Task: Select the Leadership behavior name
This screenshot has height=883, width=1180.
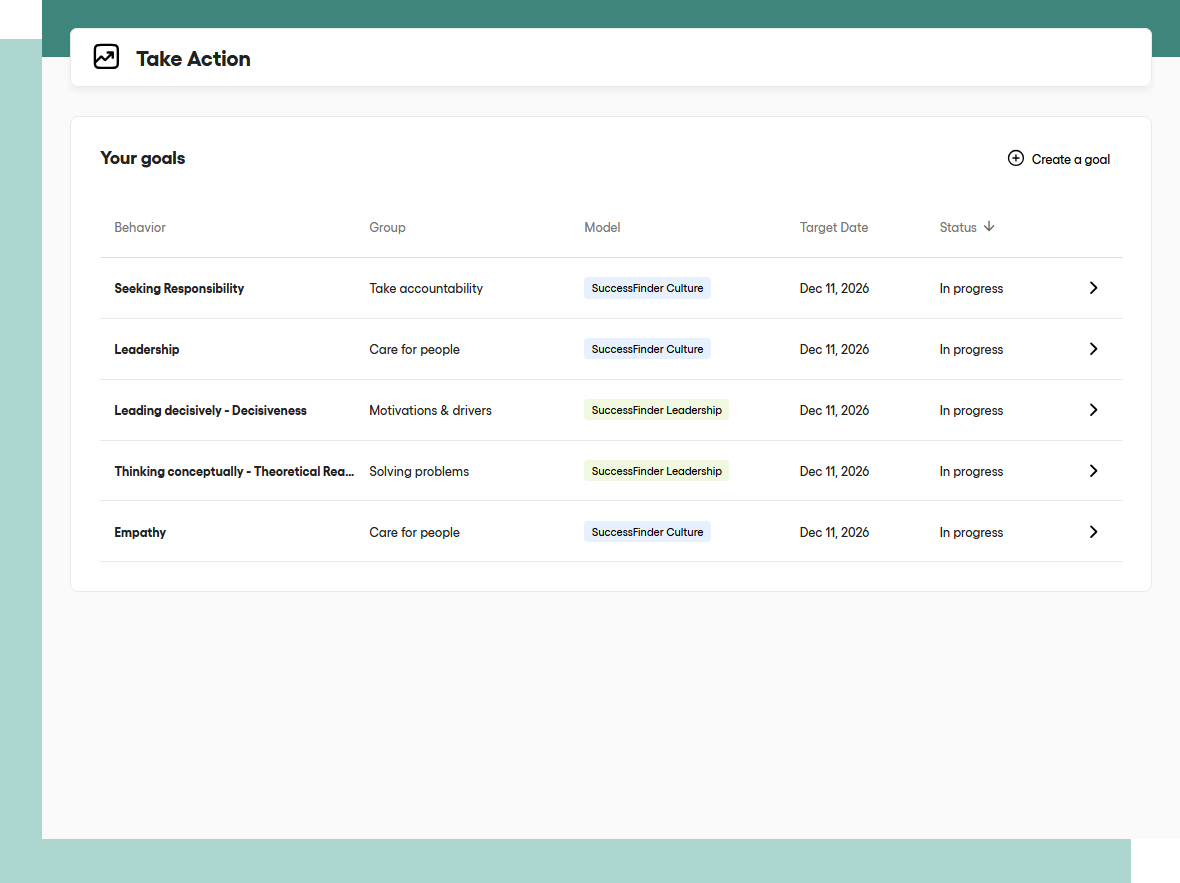Action: (x=147, y=349)
